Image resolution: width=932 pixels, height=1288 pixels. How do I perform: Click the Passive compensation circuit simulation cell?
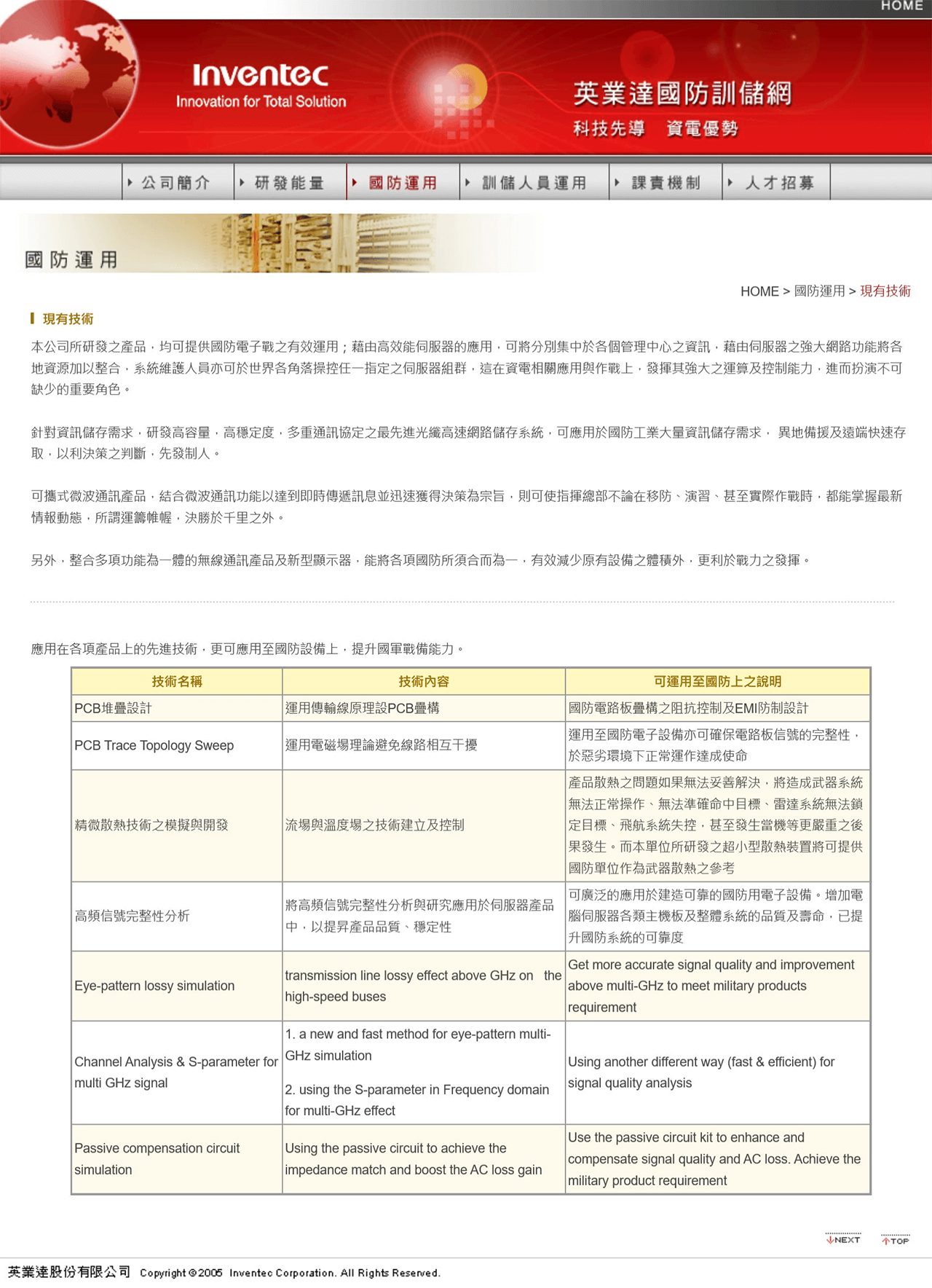point(177,1159)
